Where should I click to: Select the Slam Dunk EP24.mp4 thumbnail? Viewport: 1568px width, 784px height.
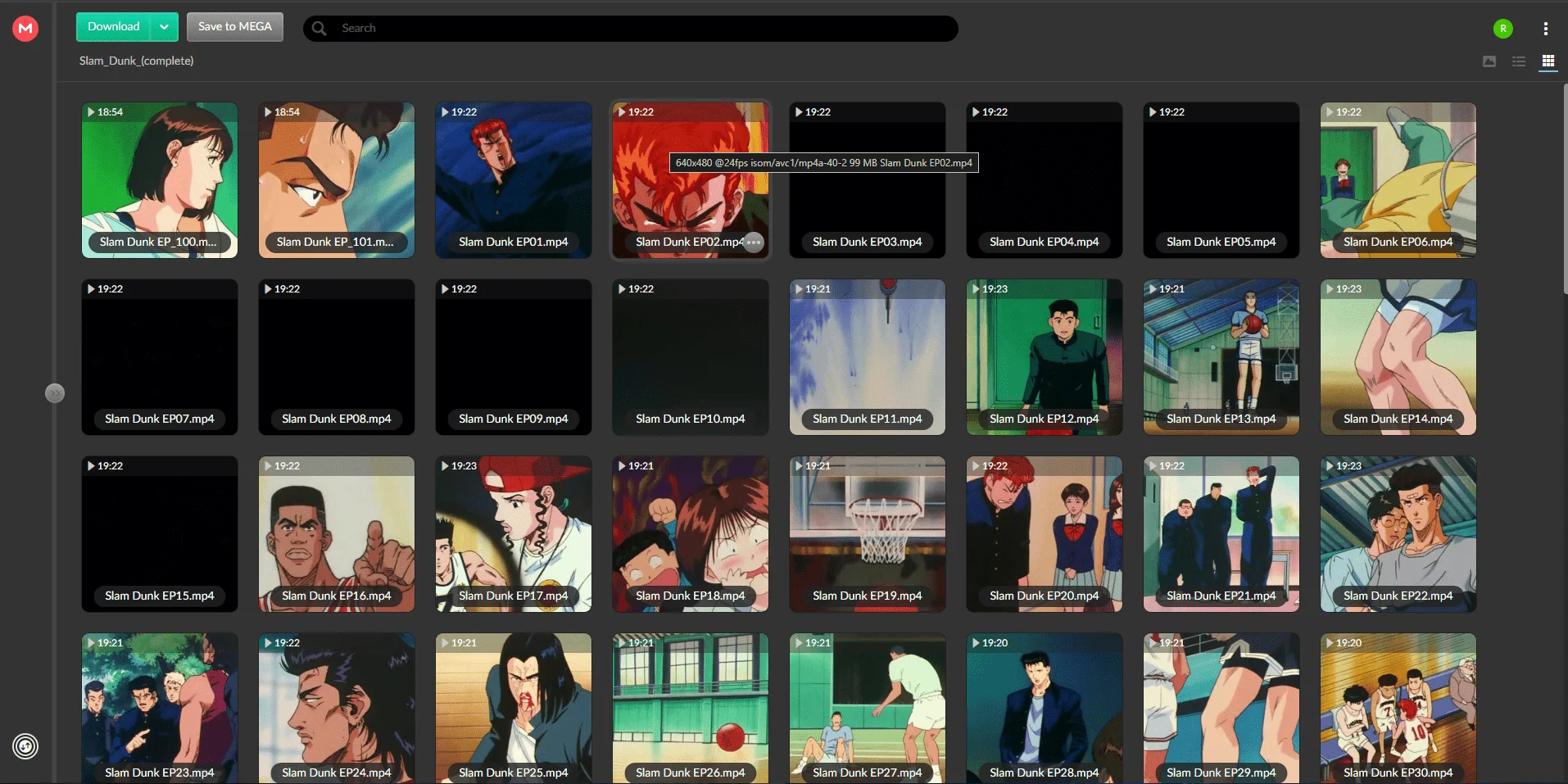coord(337,709)
